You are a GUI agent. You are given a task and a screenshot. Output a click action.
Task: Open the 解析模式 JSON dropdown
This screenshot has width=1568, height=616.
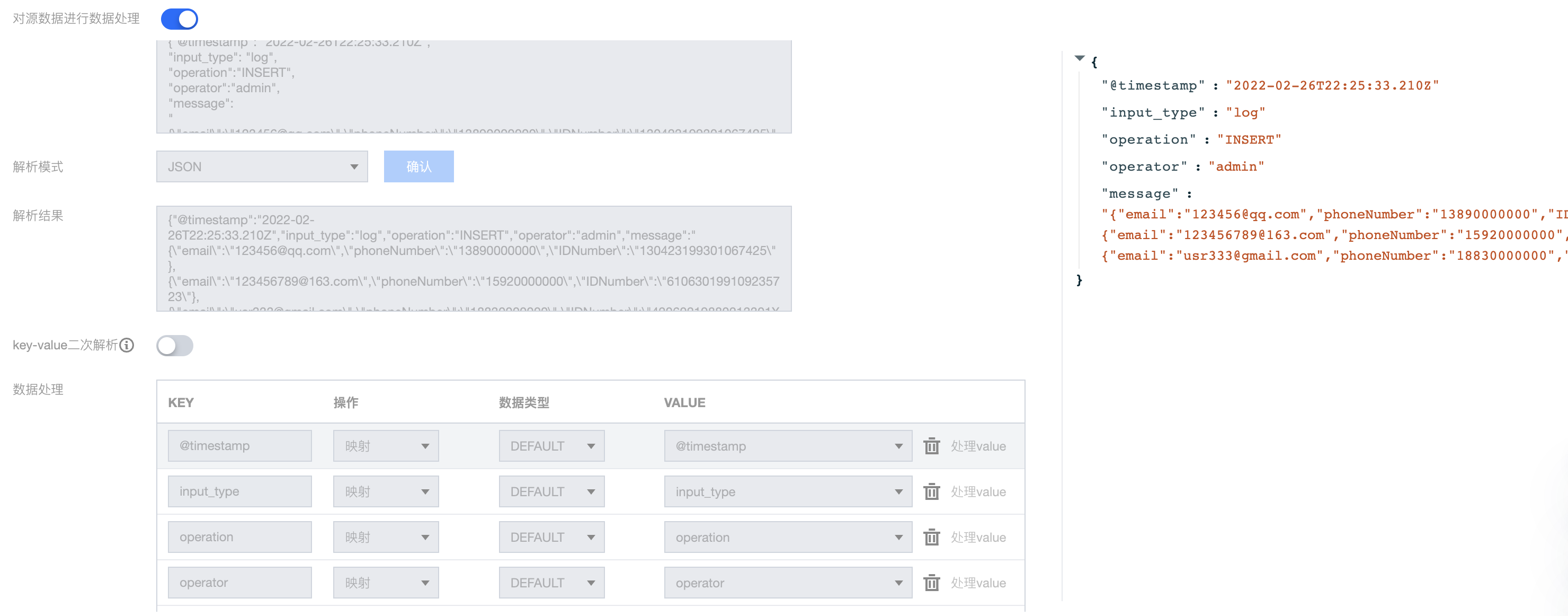[262, 166]
